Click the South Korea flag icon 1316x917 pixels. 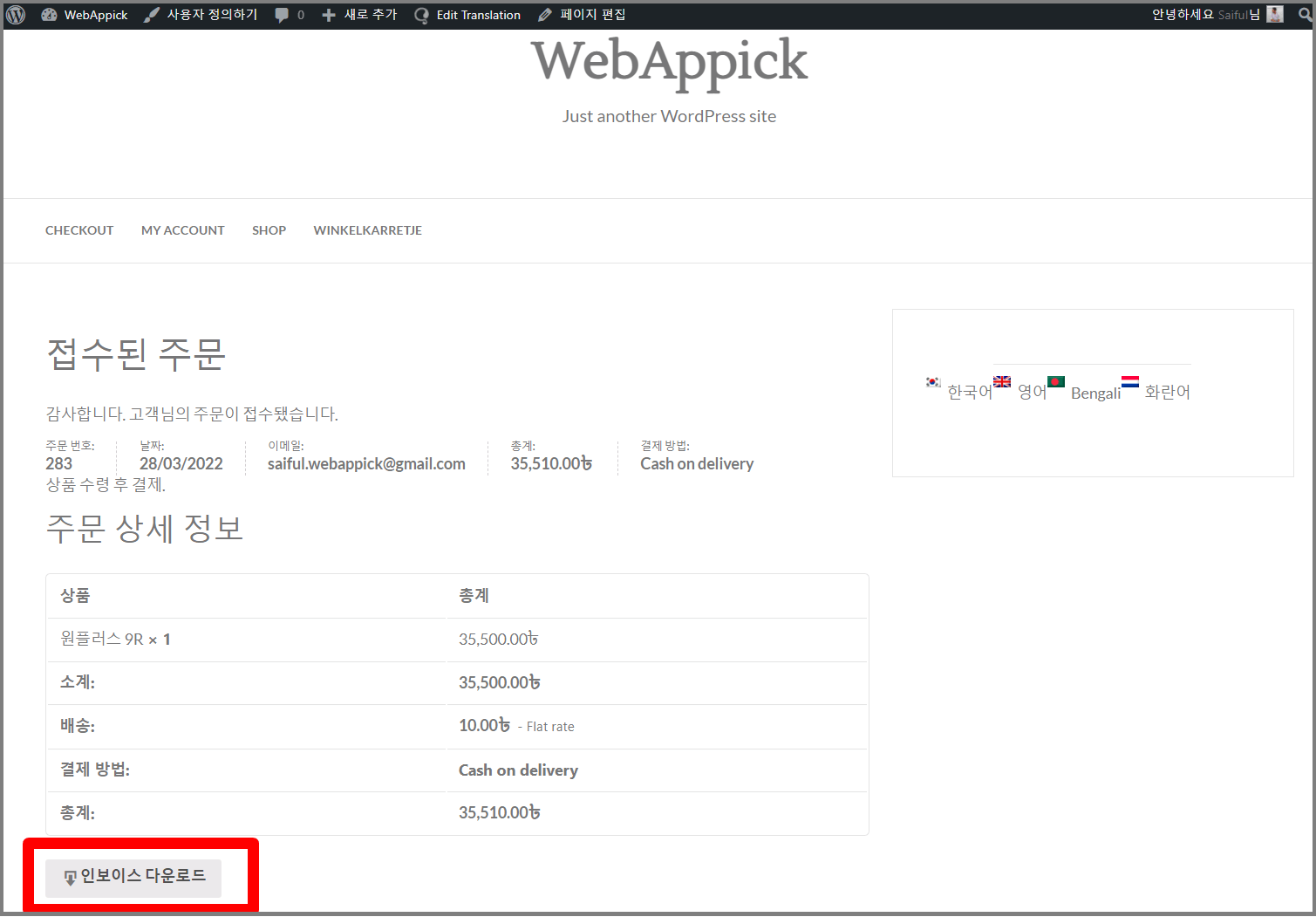933,382
